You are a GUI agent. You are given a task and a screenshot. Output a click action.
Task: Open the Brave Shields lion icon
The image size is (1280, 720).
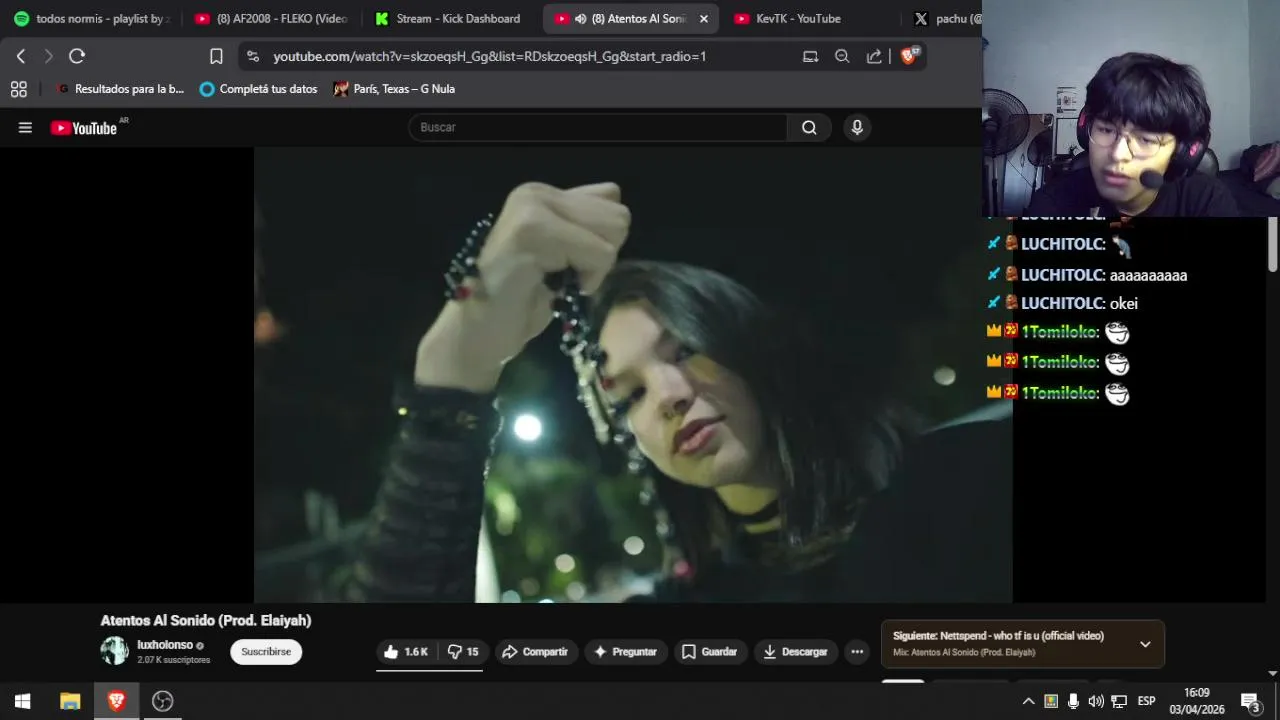tap(909, 56)
